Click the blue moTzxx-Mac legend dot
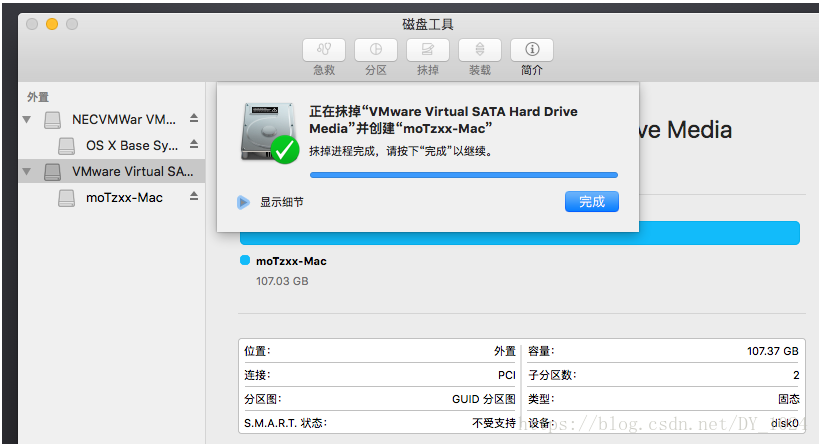The height and width of the screenshot is (444, 819). coord(244,260)
